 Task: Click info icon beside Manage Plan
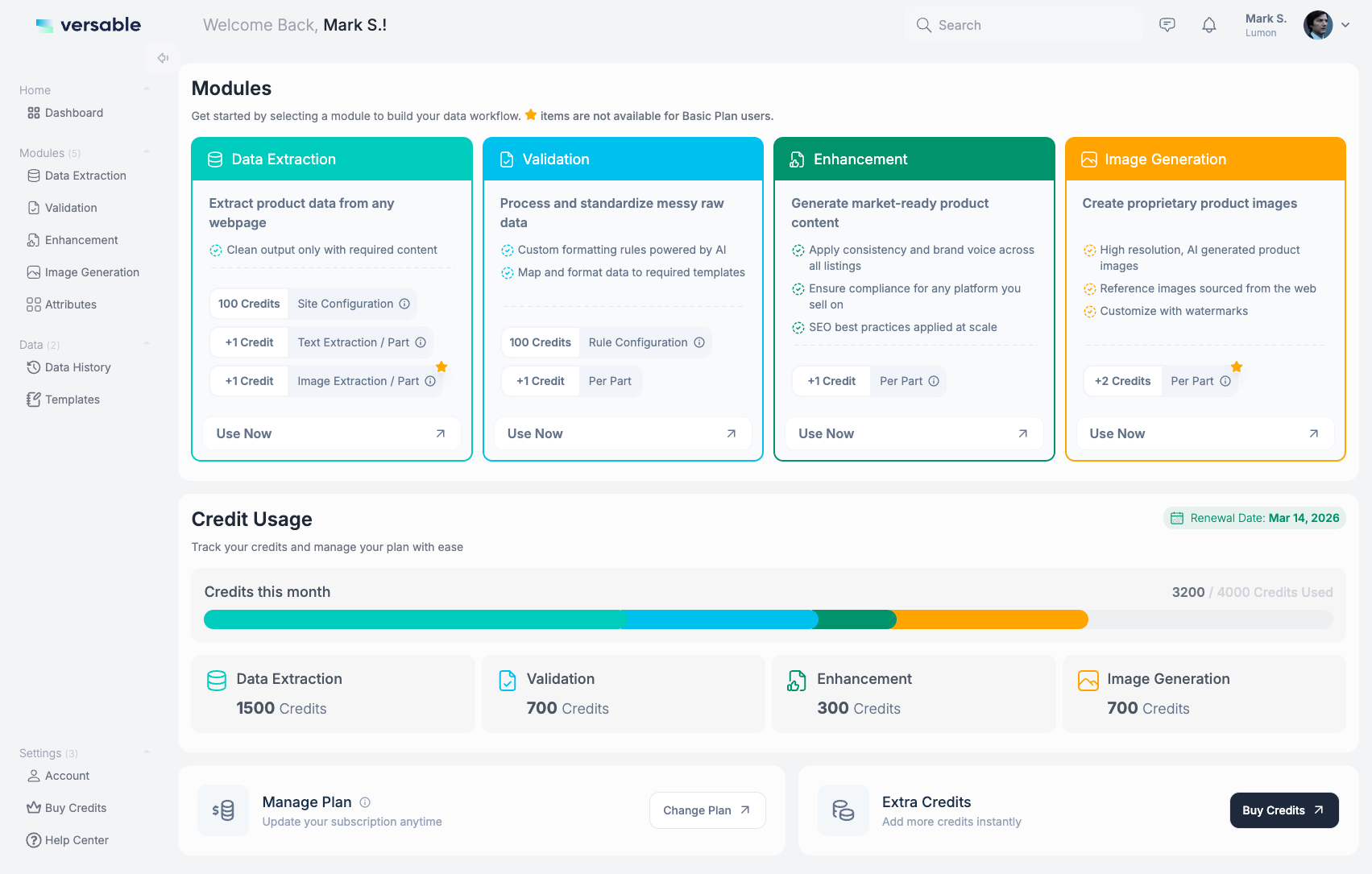(x=365, y=802)
